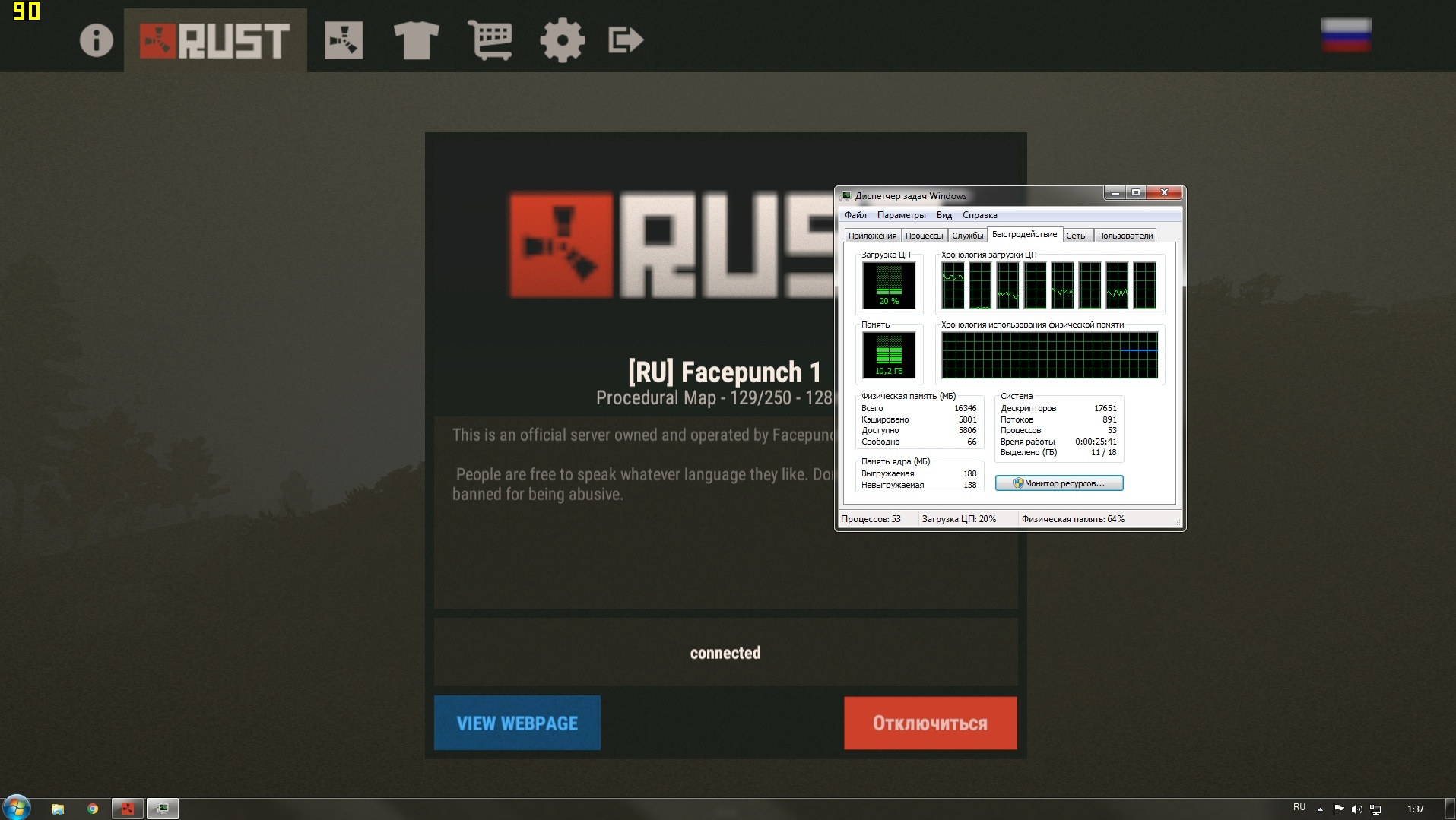Open the t-shirt inventory icon
The image size is (1456, 820).
(x=416, y=40)
